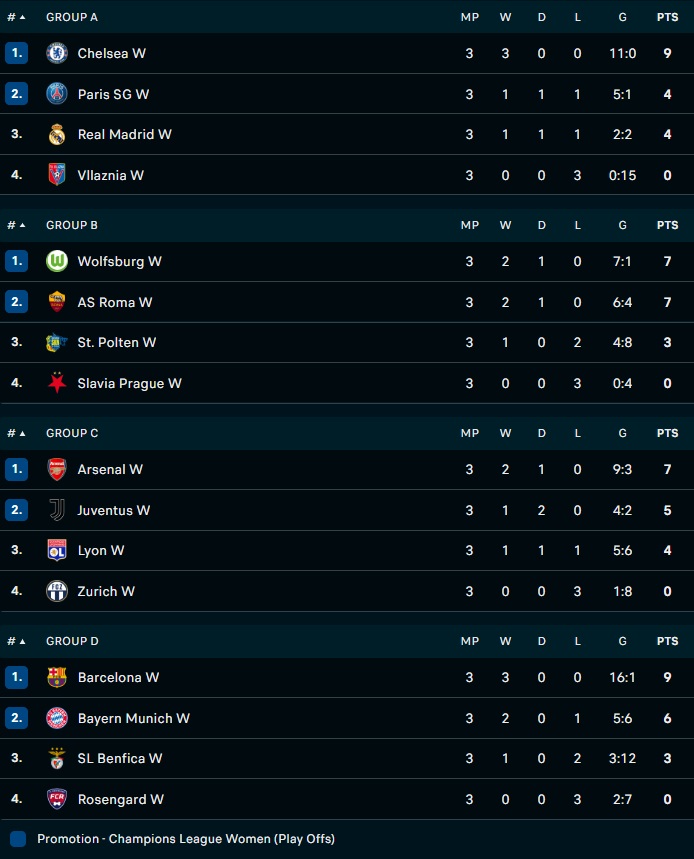Sort Group C by MP column header
This screenshot has width=694, height=859.
click(x=469, y=433)
